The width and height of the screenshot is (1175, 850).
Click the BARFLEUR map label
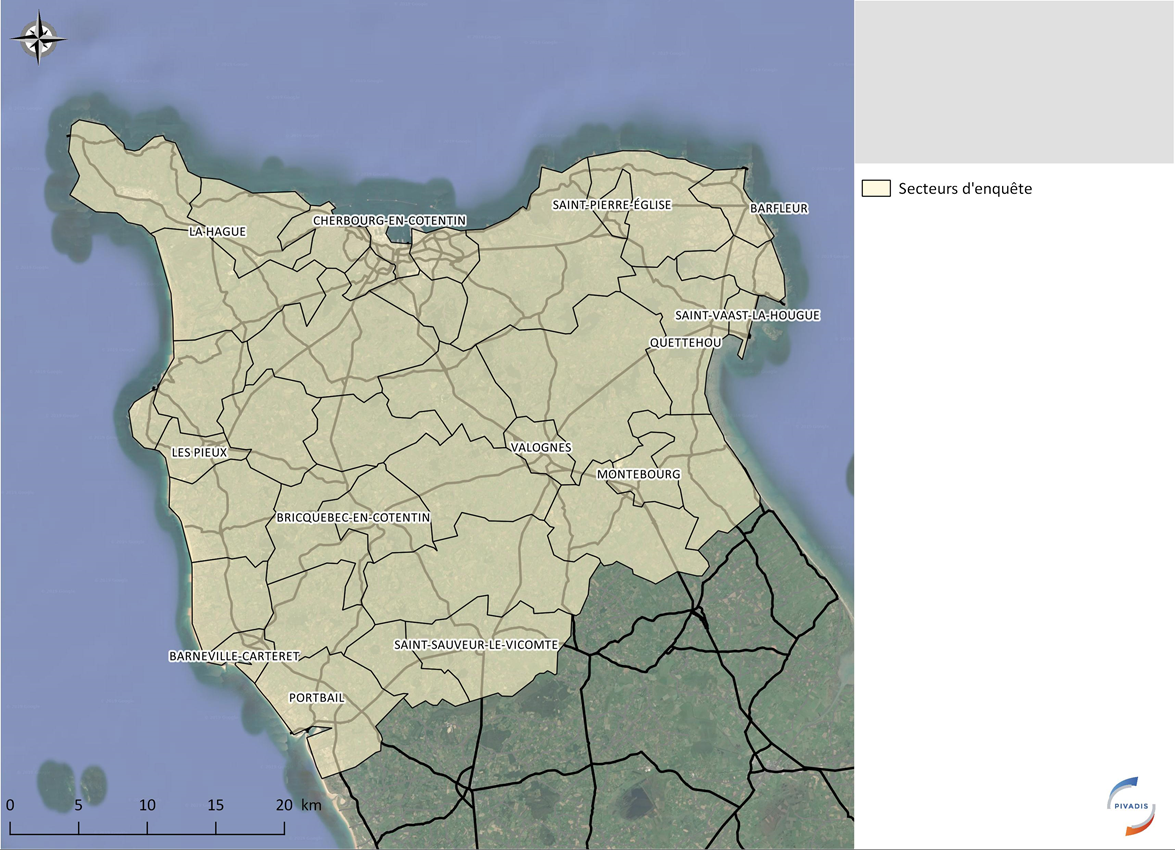click(779, 208)
